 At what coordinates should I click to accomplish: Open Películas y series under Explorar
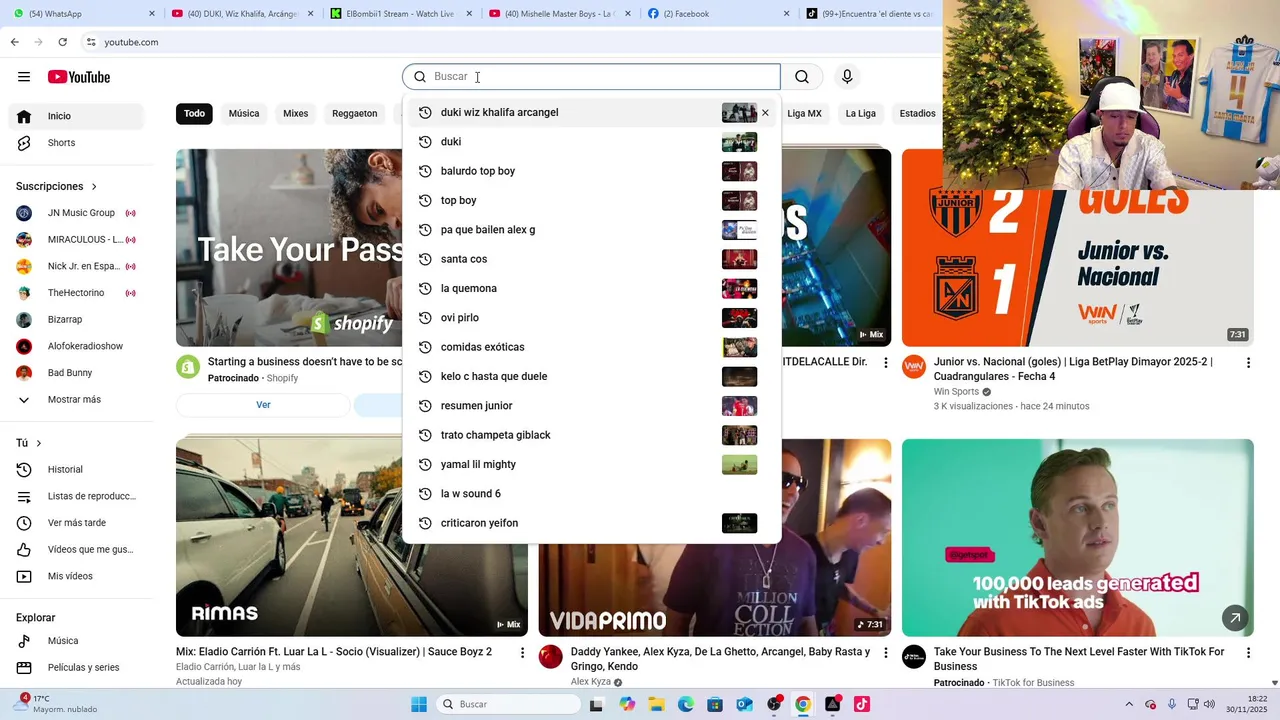76,667
